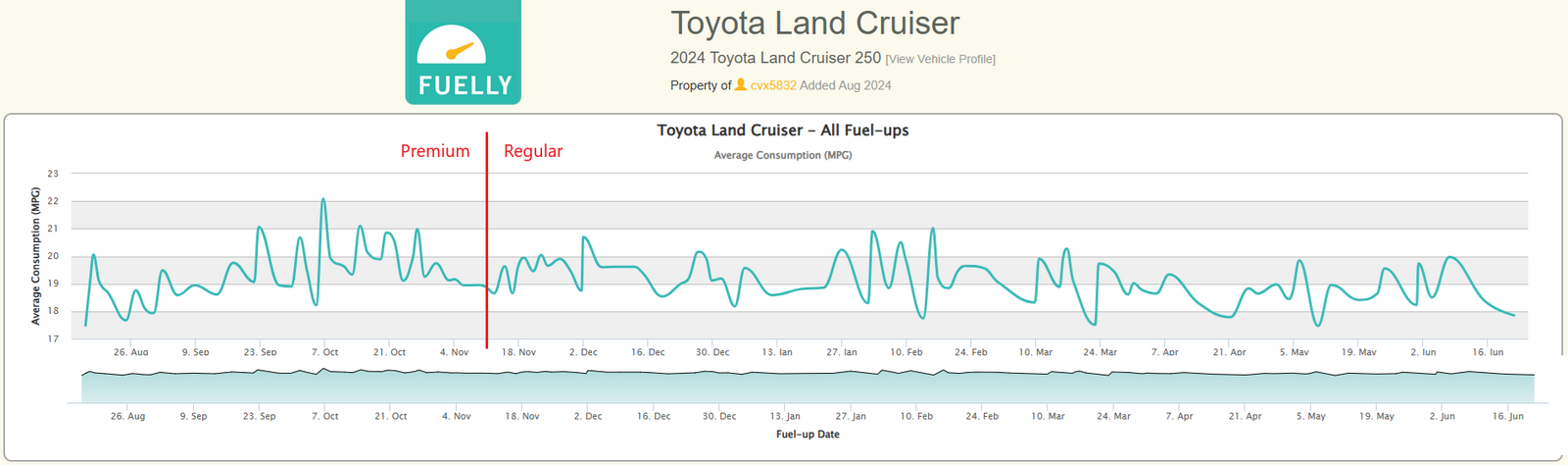
Task: Click '2. Jun' label in the lower navigator
Action: point(1442,416)
